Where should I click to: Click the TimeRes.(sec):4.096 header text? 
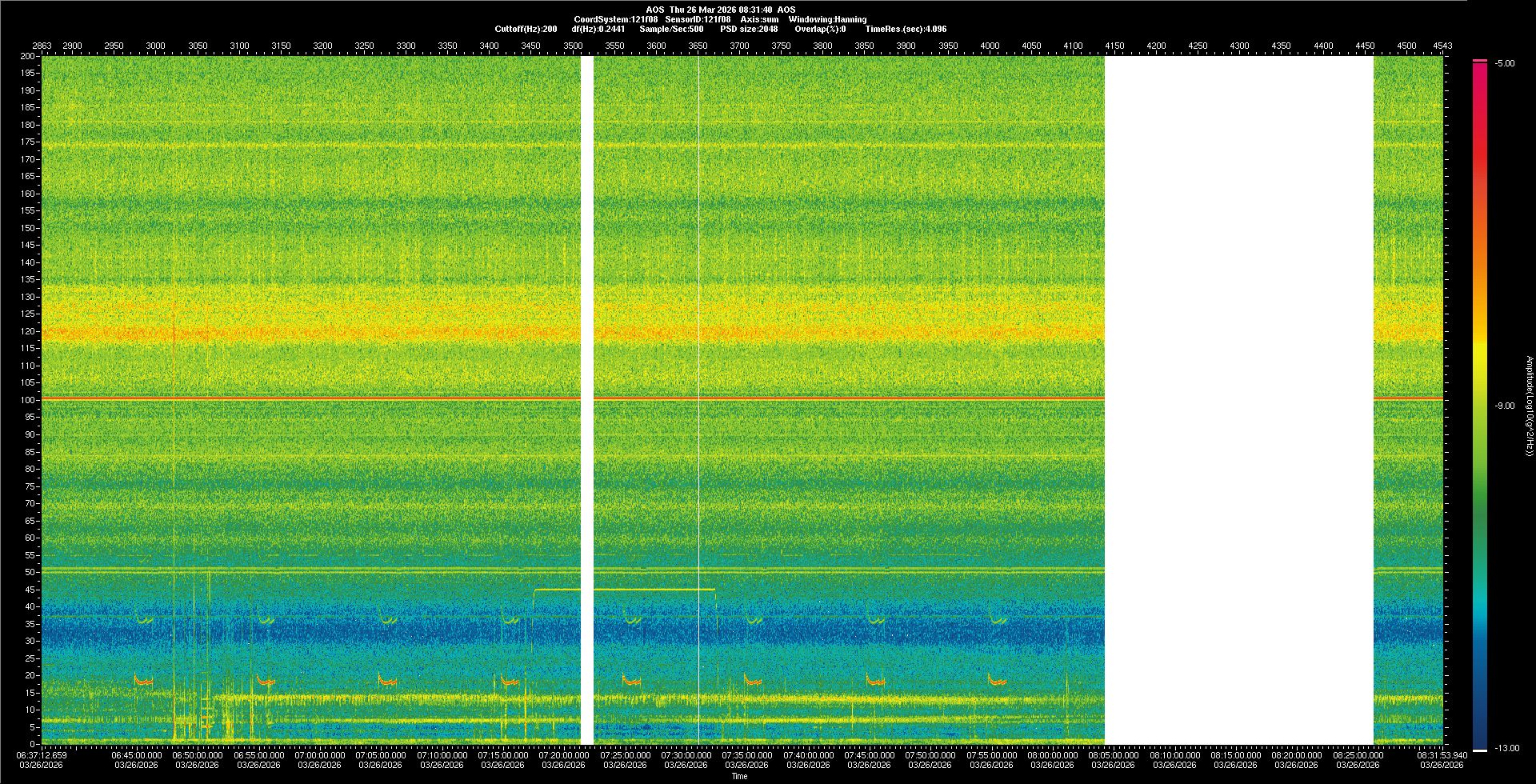click(x=906, y=29)
